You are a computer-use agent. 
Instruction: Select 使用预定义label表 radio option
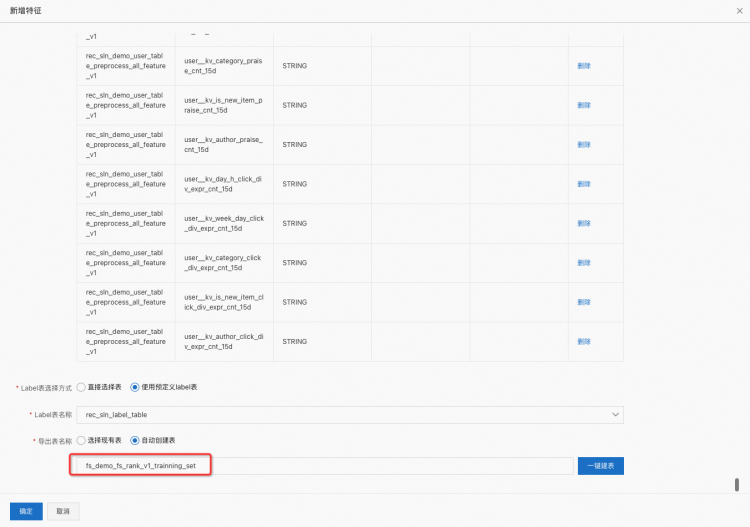click(135, 387)
